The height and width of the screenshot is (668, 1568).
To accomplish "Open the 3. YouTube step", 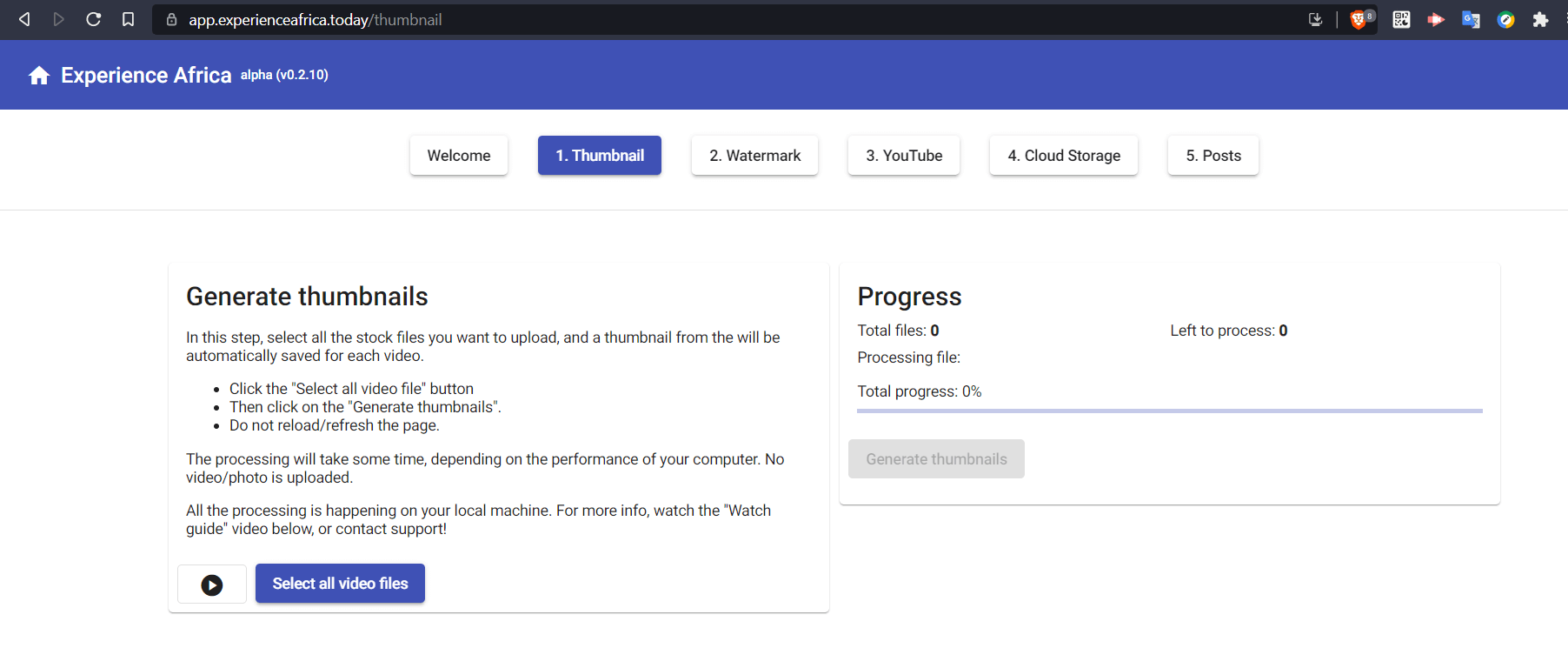I will click(x=904, y=156).
